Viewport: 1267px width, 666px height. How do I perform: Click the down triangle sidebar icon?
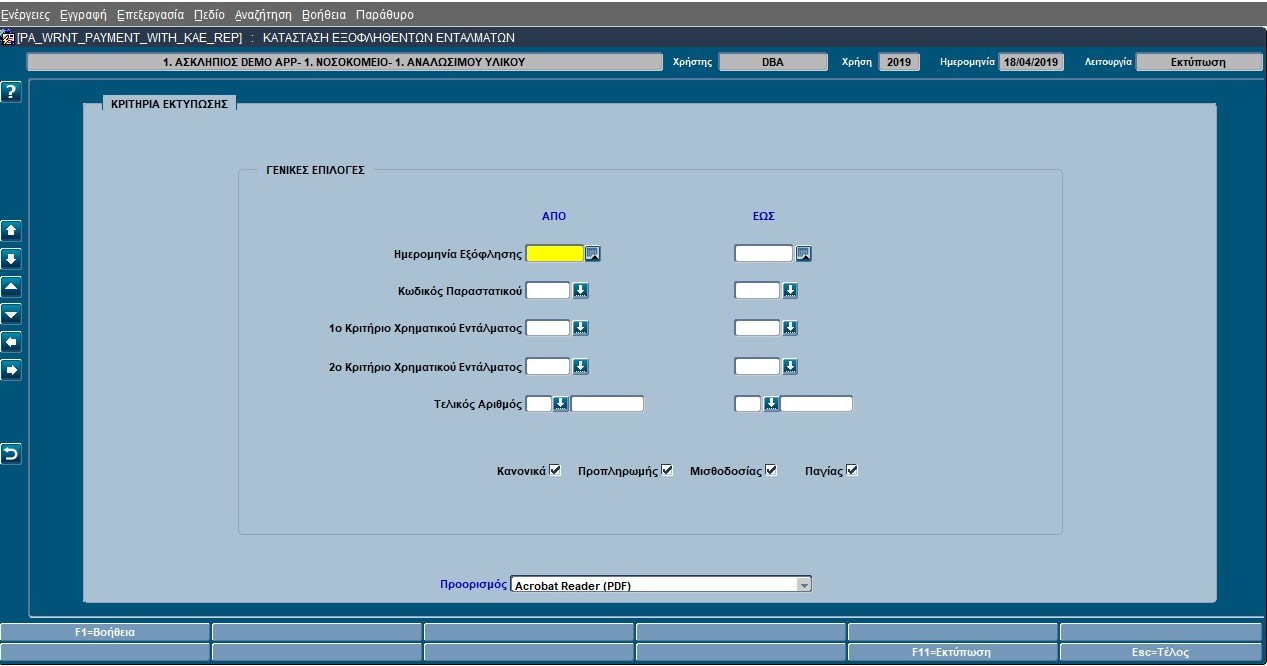pyautogui.click(x=11, y=315)
